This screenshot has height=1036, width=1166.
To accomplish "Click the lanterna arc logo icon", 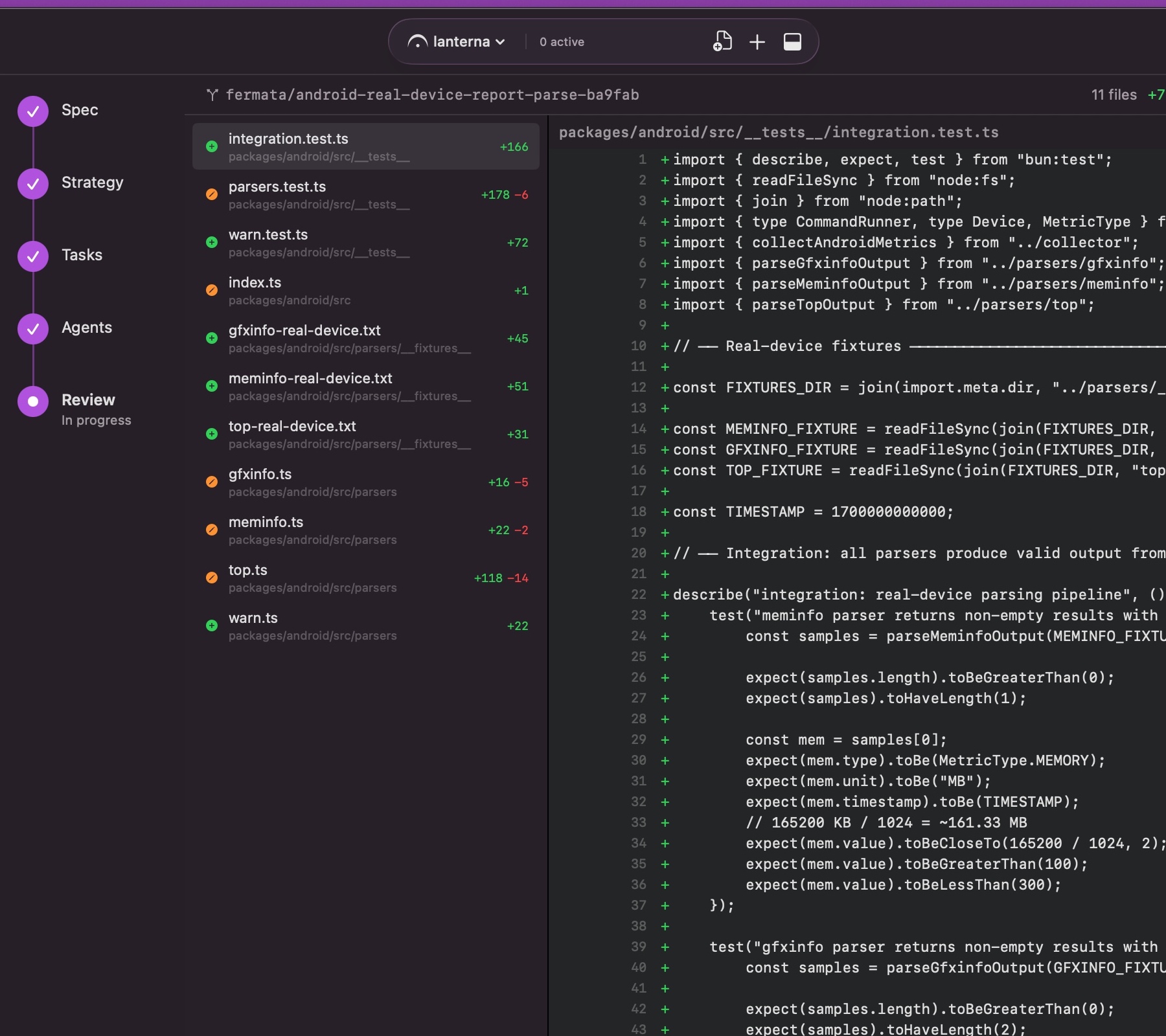I will pyautogui.click(x=418, y=42).
